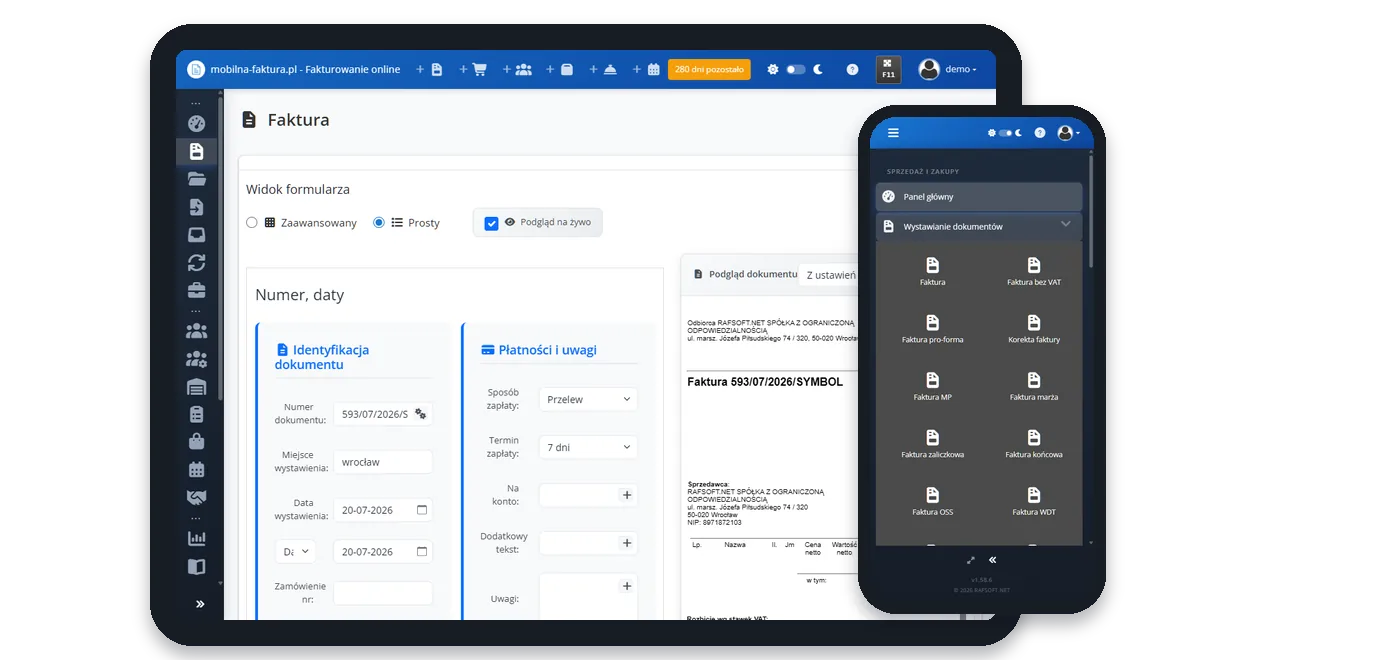Open Faktura WDT on phone
This screenshot has height=660, width=1400.
[1034, 501]
